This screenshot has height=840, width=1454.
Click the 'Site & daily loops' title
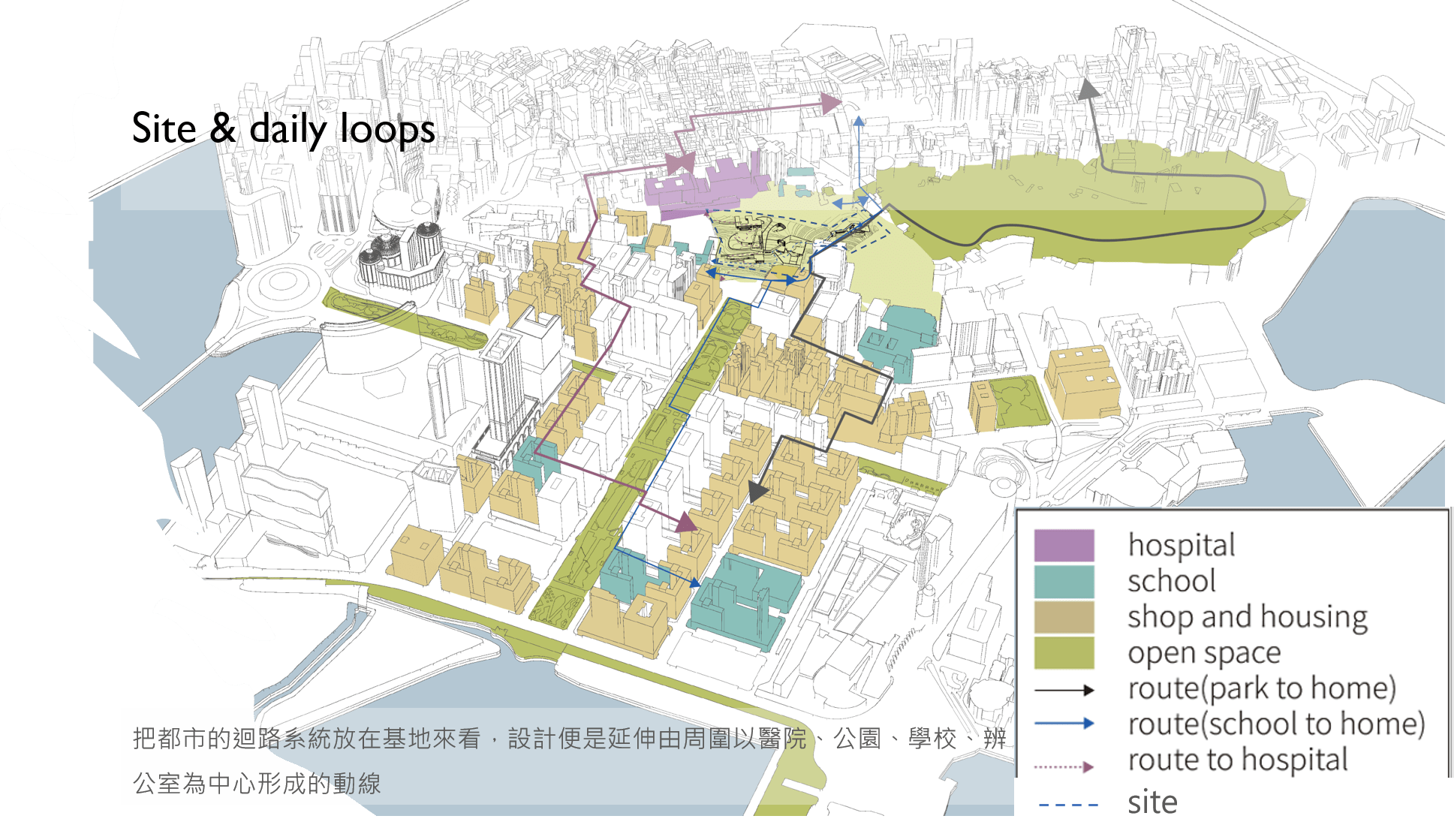(283, 128)
